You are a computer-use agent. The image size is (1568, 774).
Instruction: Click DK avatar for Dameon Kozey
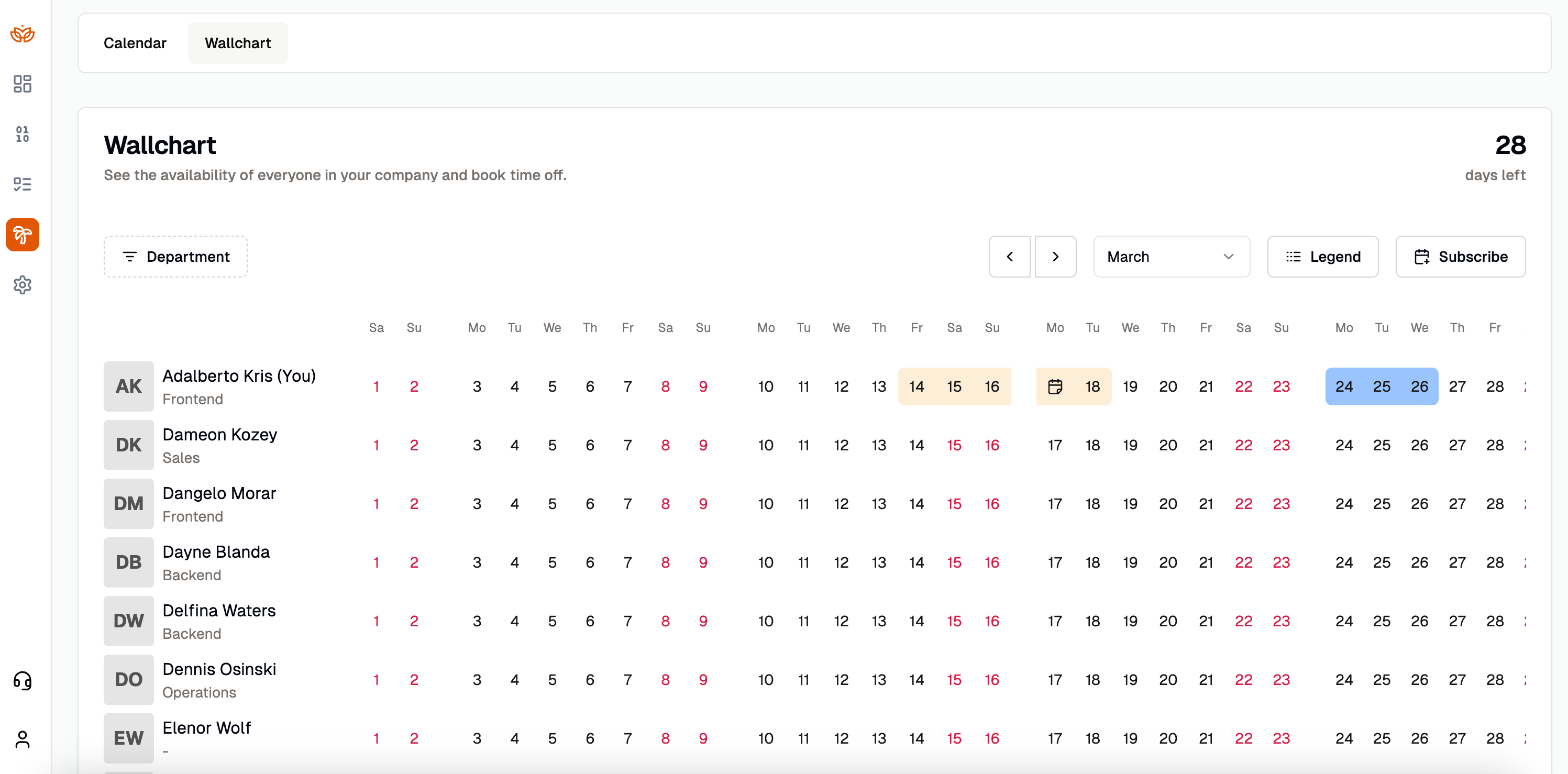point(128,445)
